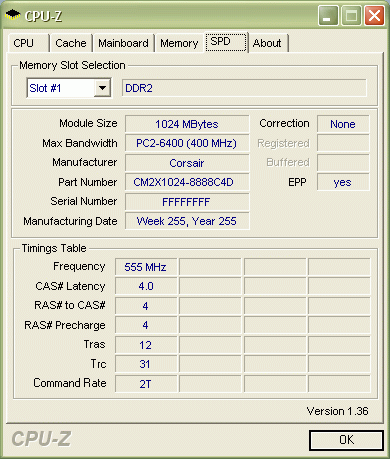Click the Manufacturing Date label
The image size is (390, 459).
point(70,221)
